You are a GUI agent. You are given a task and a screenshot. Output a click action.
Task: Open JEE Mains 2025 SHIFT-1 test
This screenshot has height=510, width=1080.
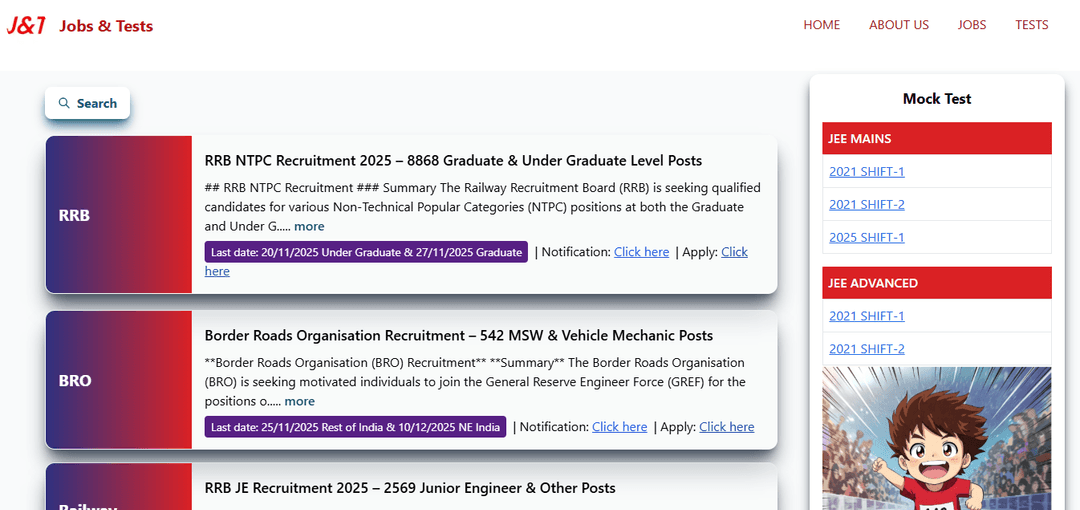[x=866, y=237]
